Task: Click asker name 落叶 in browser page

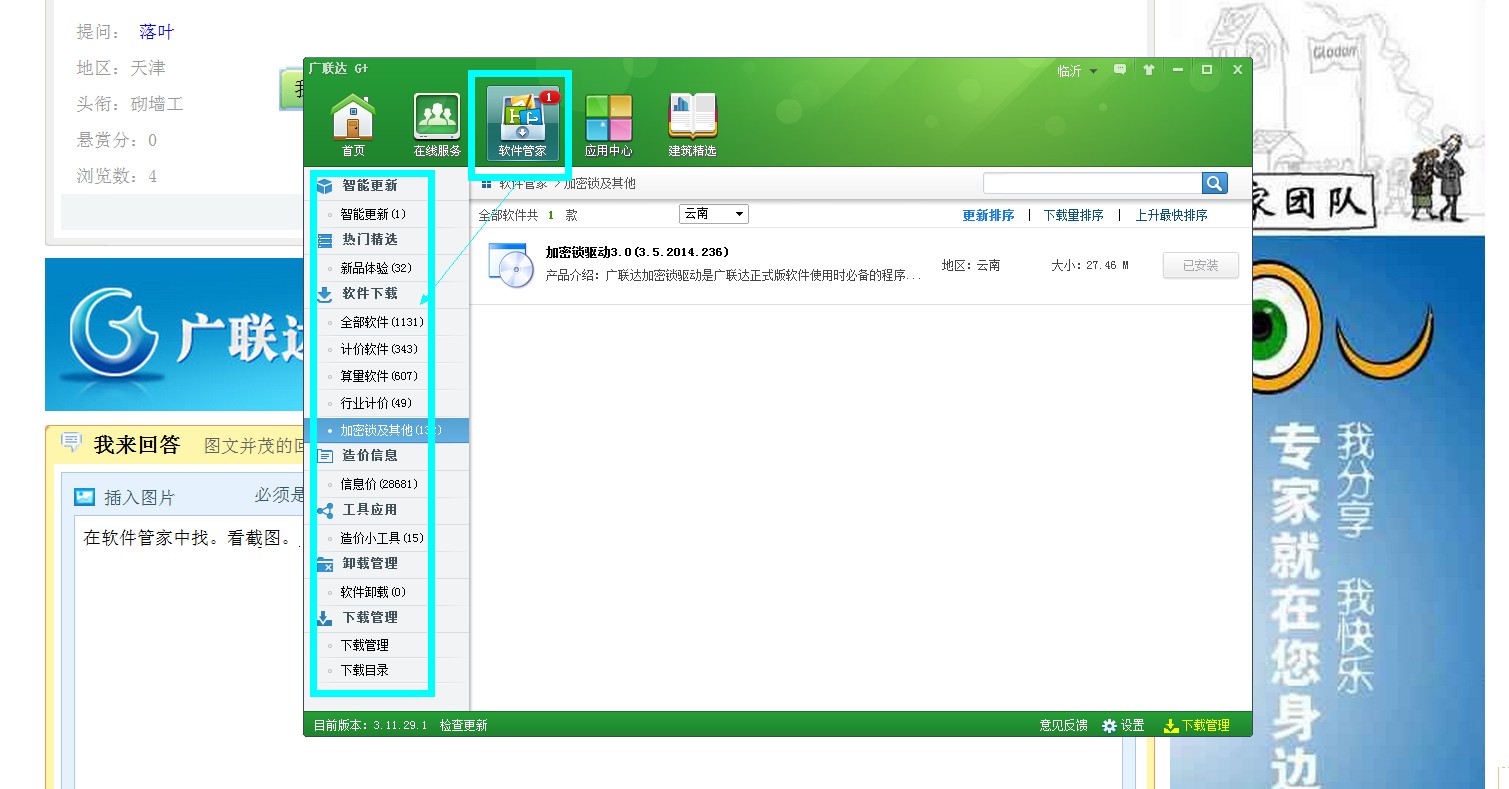Action: 156,32
